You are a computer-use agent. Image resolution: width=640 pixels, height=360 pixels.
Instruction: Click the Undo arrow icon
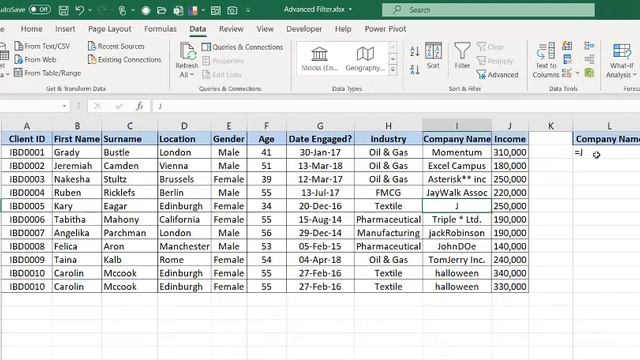80,10
